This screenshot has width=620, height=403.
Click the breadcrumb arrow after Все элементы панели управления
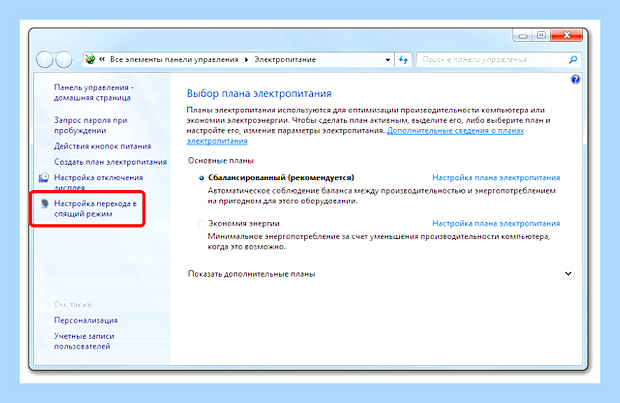click(x=246, y=60)
